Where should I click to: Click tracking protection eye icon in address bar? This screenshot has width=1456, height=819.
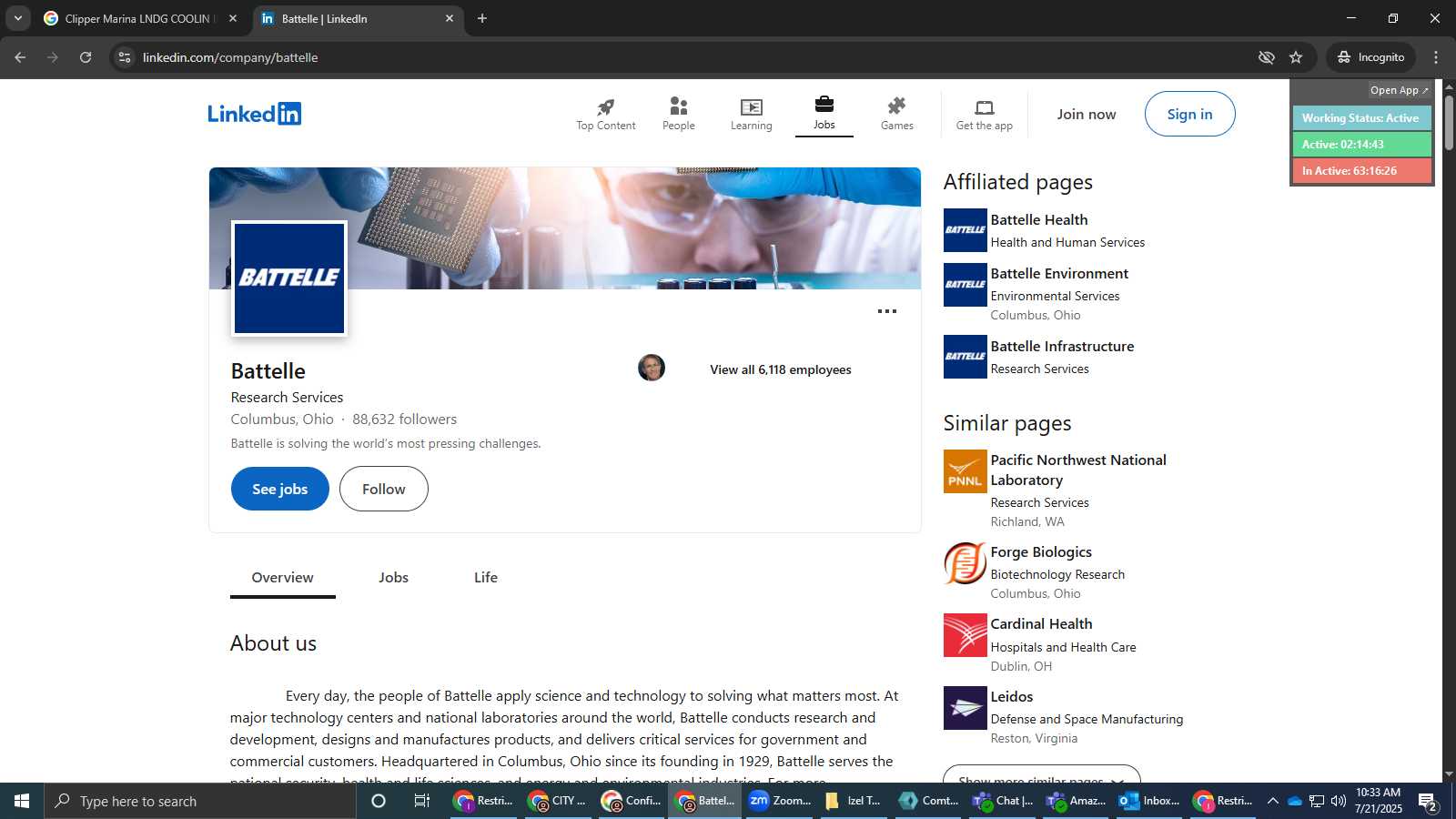pyautogui.click(x=1266, y=57)
